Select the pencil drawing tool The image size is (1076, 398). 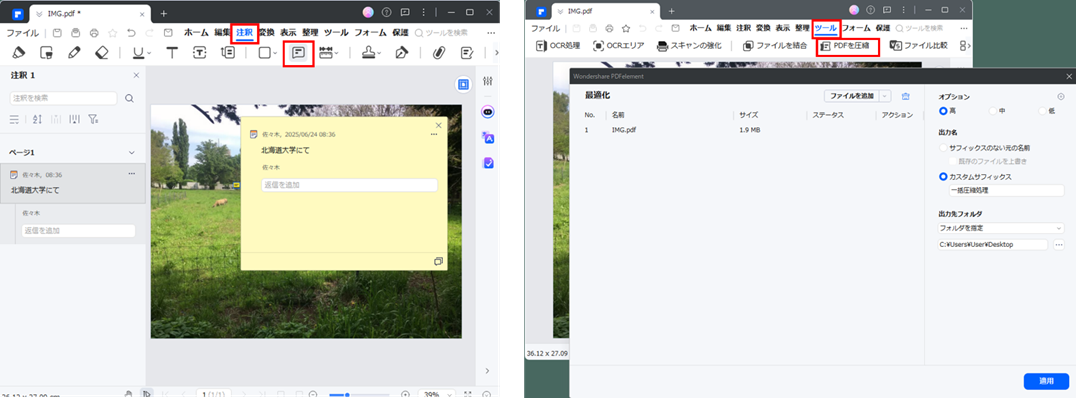point(74,53)
